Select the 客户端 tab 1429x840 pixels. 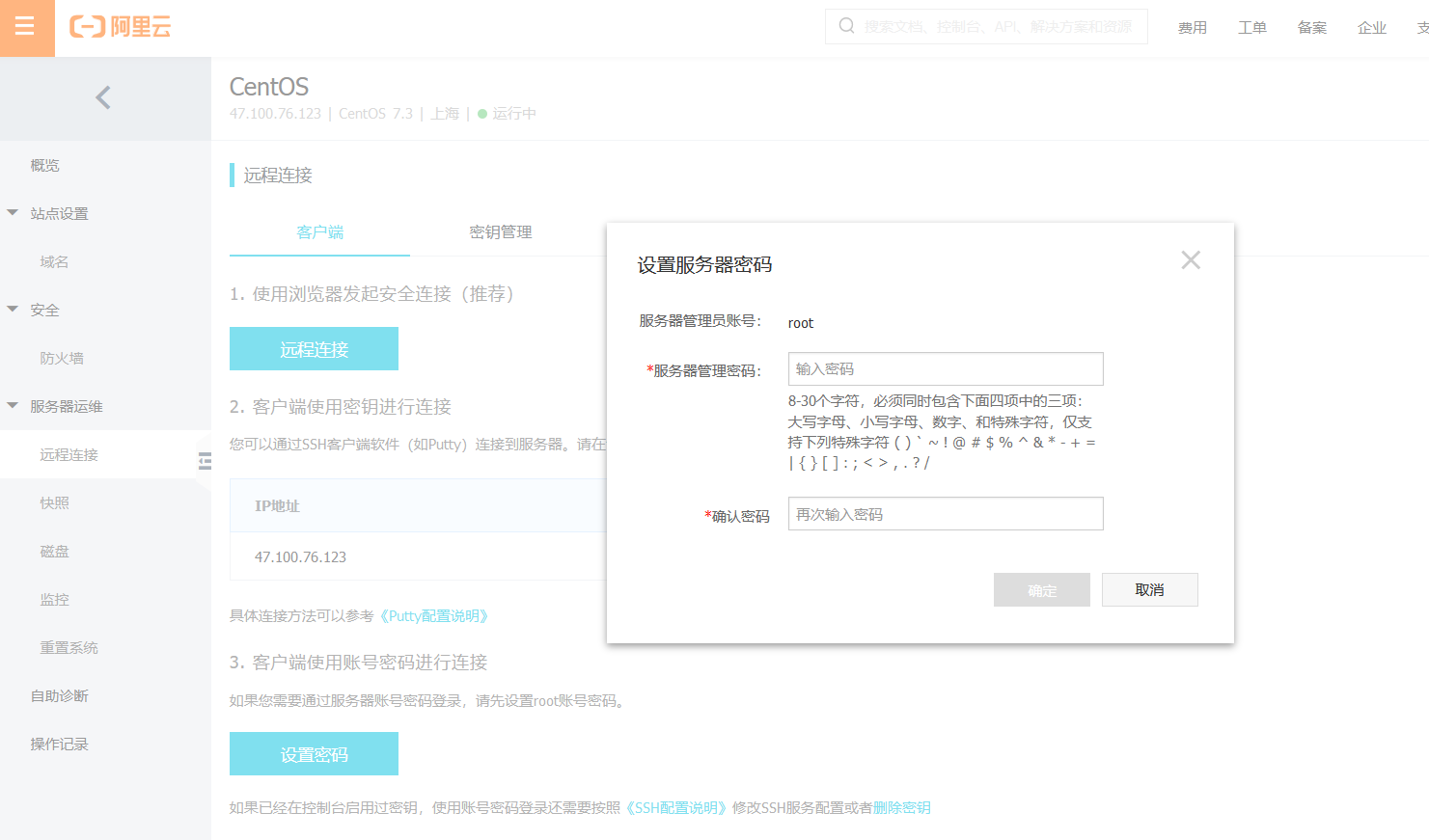click(318, 231)
